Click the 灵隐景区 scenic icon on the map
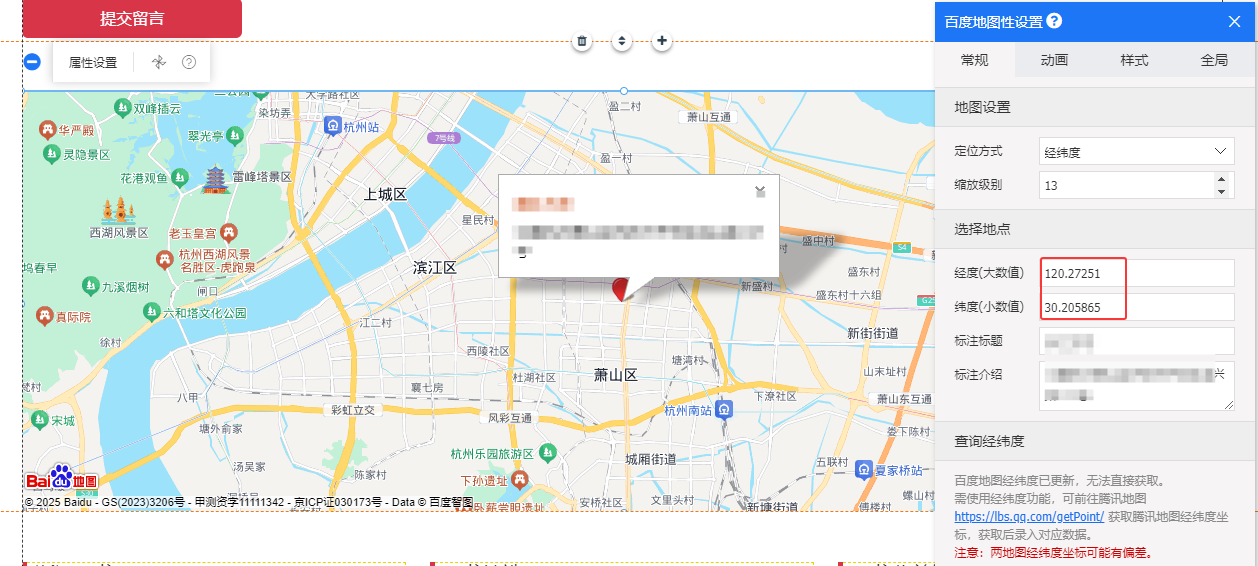The height and width of the screenshot is (566, 1258). pyautogui.click(x=52, y=154)
